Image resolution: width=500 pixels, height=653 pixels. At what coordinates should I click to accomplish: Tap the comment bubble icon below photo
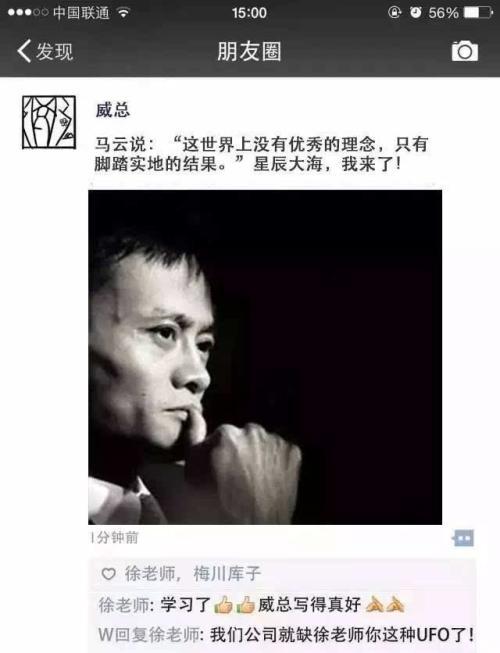click(x=463, y=538)
